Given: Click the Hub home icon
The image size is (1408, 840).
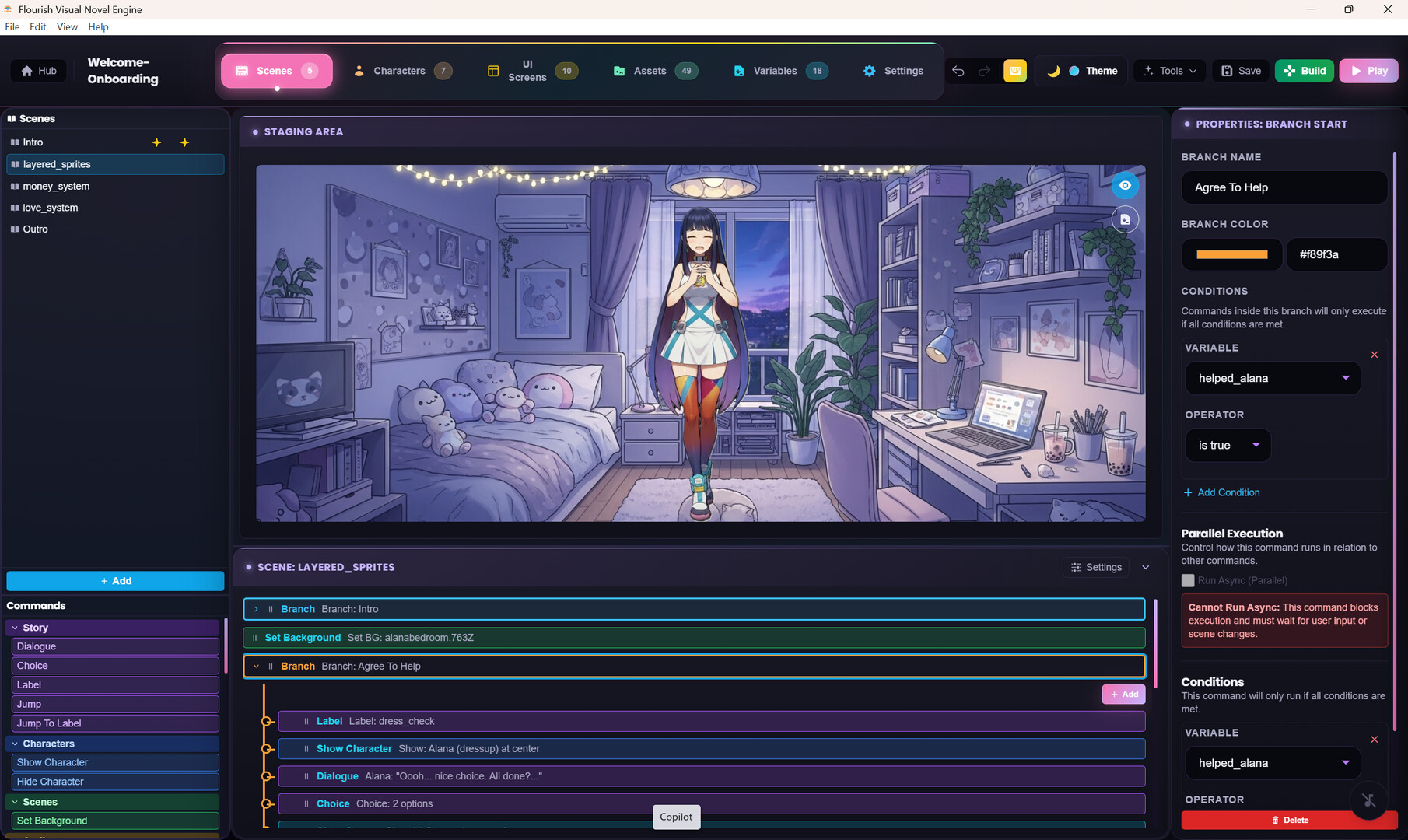Looking at the screenshot, I should pyautogui.click(x=27, y=71).
